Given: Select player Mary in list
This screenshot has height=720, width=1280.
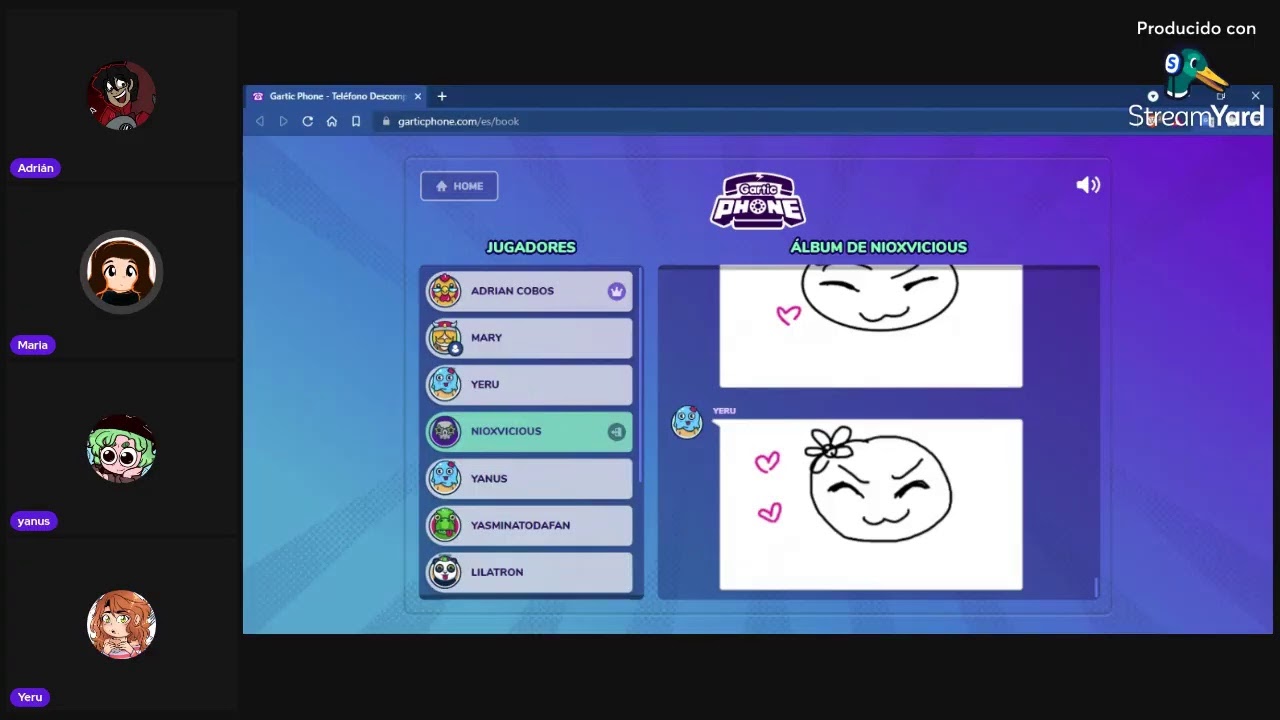Looking at the screenshot, I should [530, 338].
